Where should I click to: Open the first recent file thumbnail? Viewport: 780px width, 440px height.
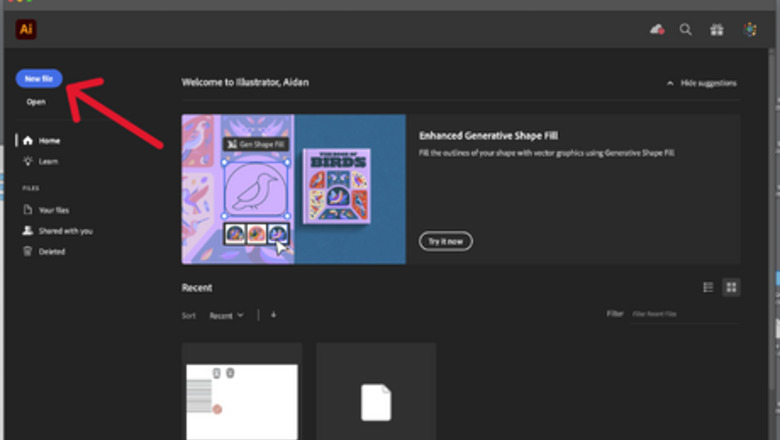click(242, 395)
